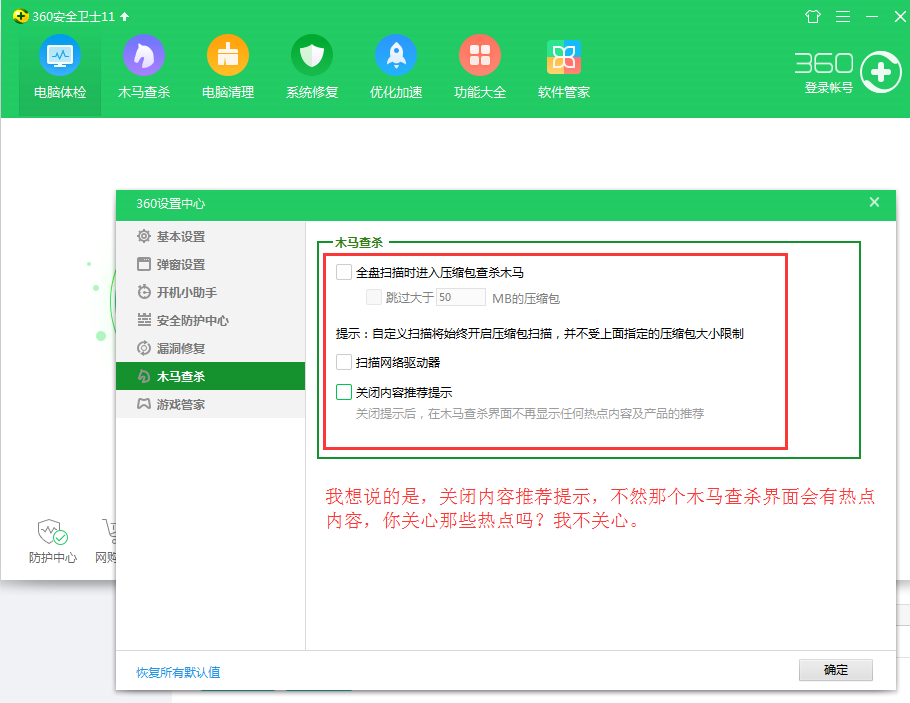Image resolution: width=910 pixels, height=703 pixels.
Task: Select the 木马查杀 item in the settings sidebar
Action: (210, 376)
